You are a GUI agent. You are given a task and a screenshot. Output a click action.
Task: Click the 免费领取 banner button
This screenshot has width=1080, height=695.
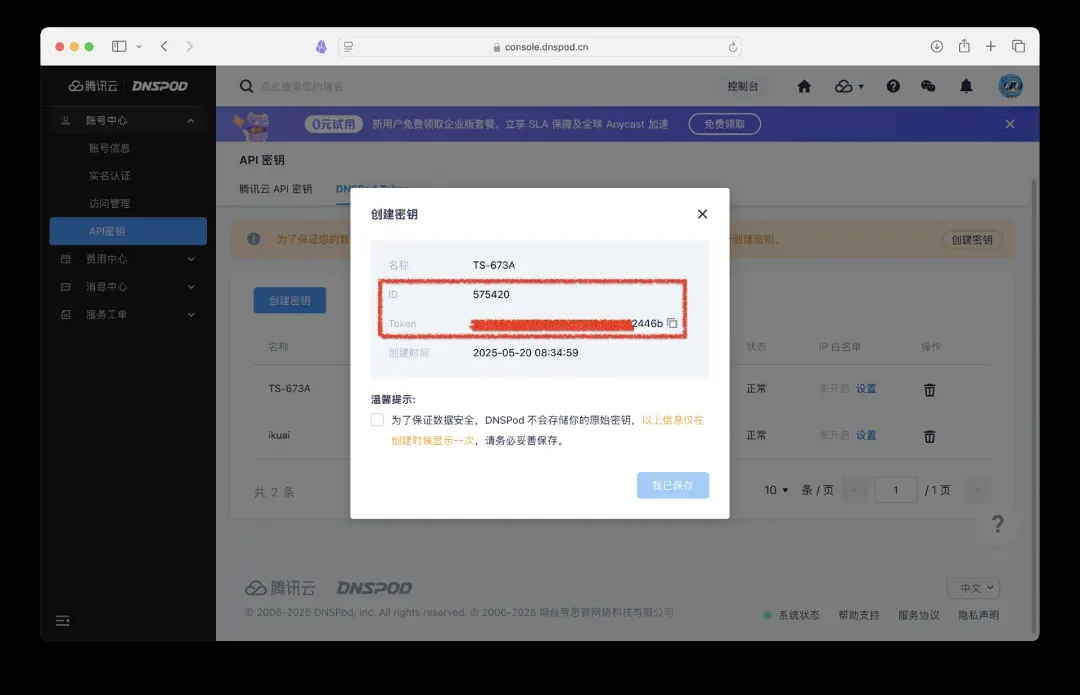[x=724, y=124]
